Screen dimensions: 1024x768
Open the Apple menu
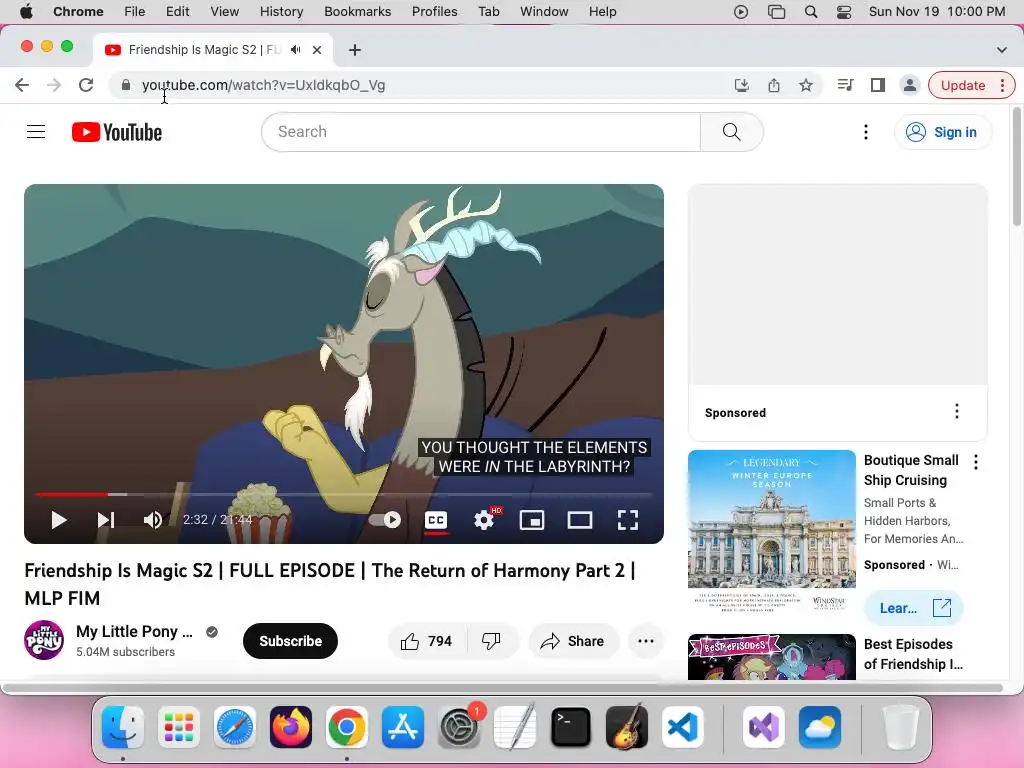pos(26,12)
